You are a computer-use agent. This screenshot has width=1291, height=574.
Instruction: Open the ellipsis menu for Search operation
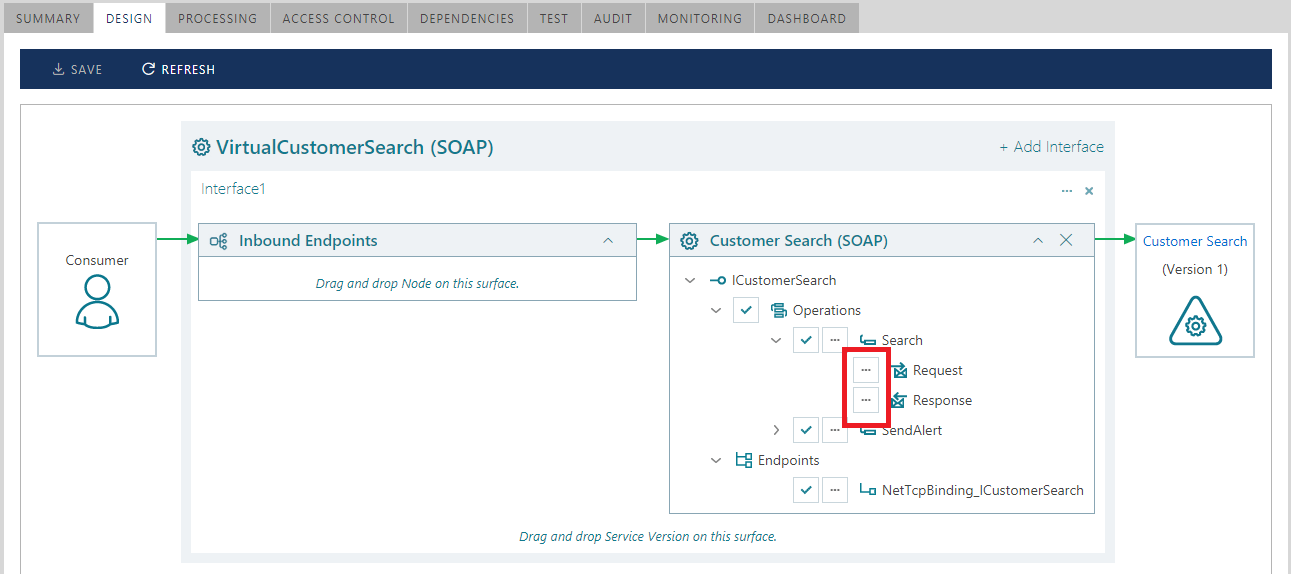click(835, 340)
